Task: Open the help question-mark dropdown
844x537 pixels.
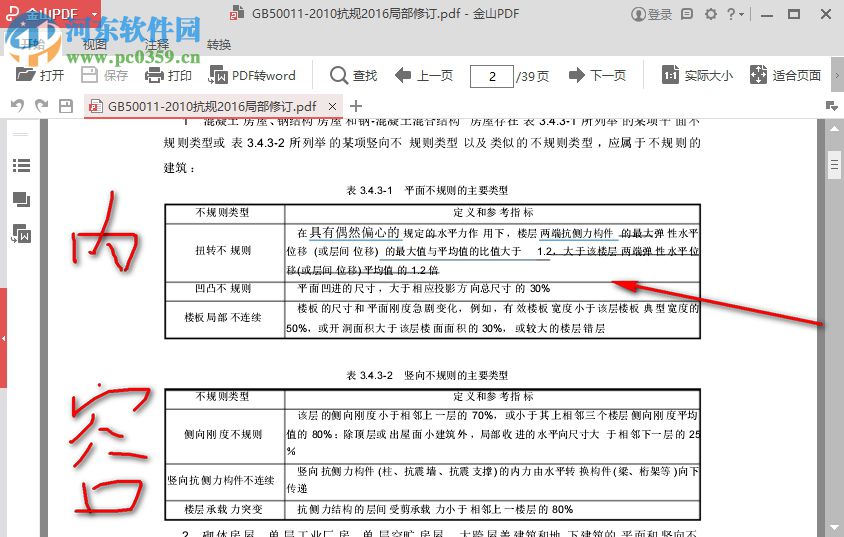Action: point(735,14)
